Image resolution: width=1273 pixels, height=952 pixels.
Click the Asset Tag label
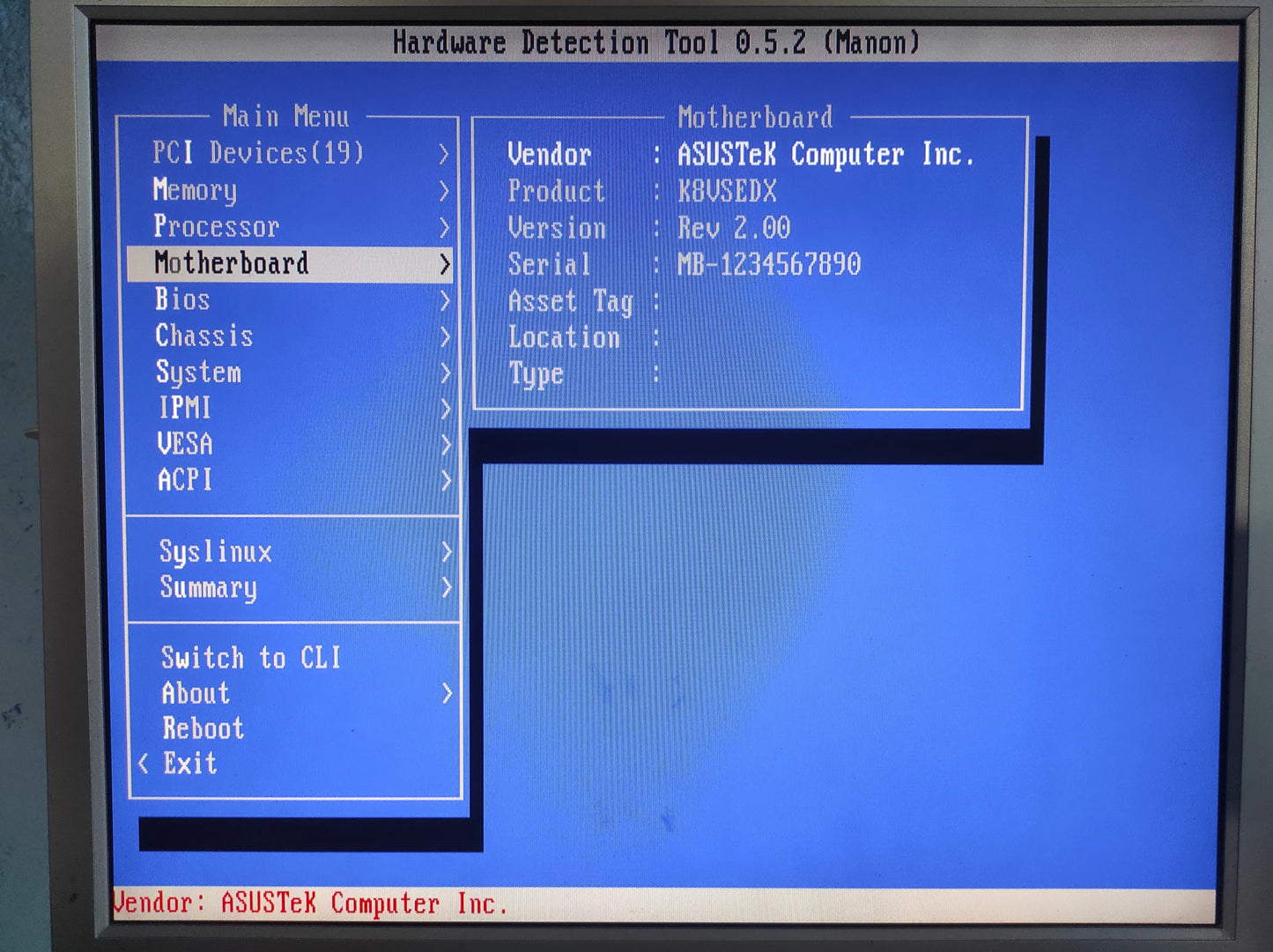pyautogui.click(x=571, y=302)
